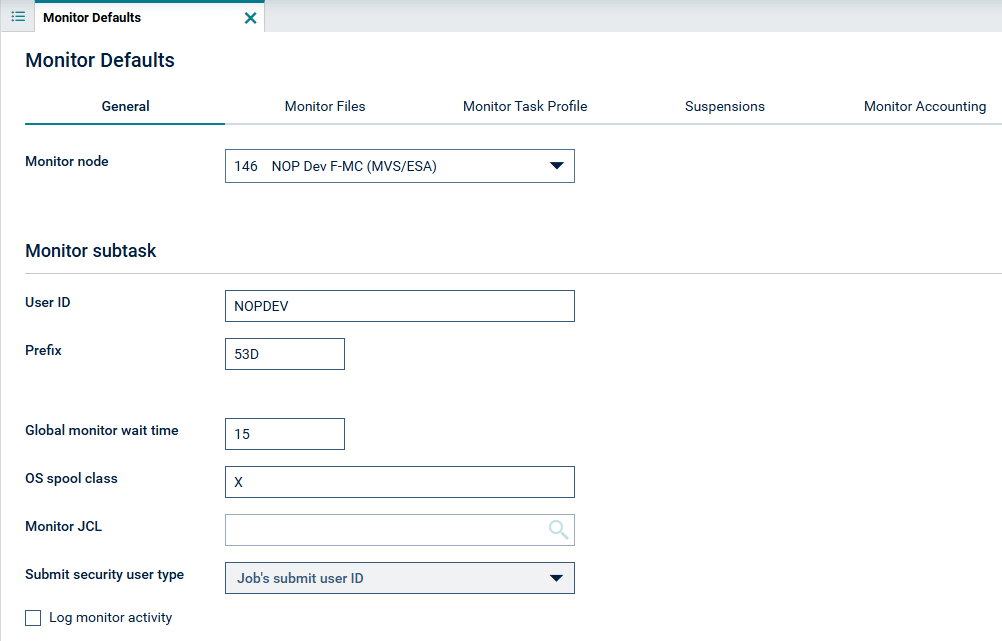Go to the Suspensions tab

click(725, 106)
